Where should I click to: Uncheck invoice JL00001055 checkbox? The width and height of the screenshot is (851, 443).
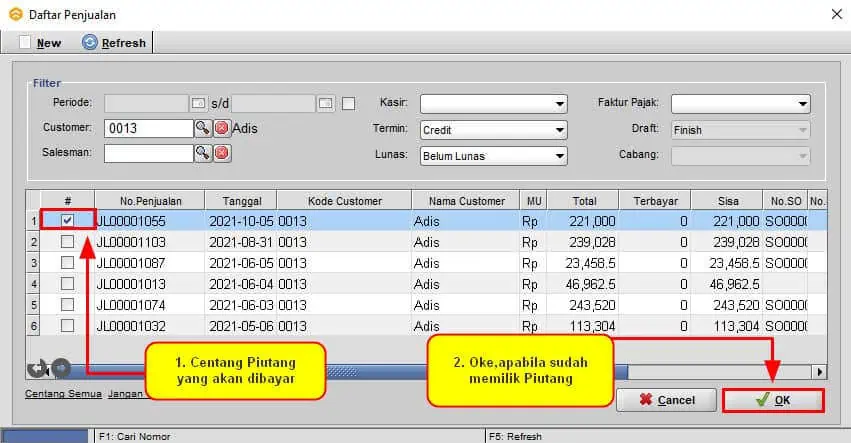pos(67,220)
